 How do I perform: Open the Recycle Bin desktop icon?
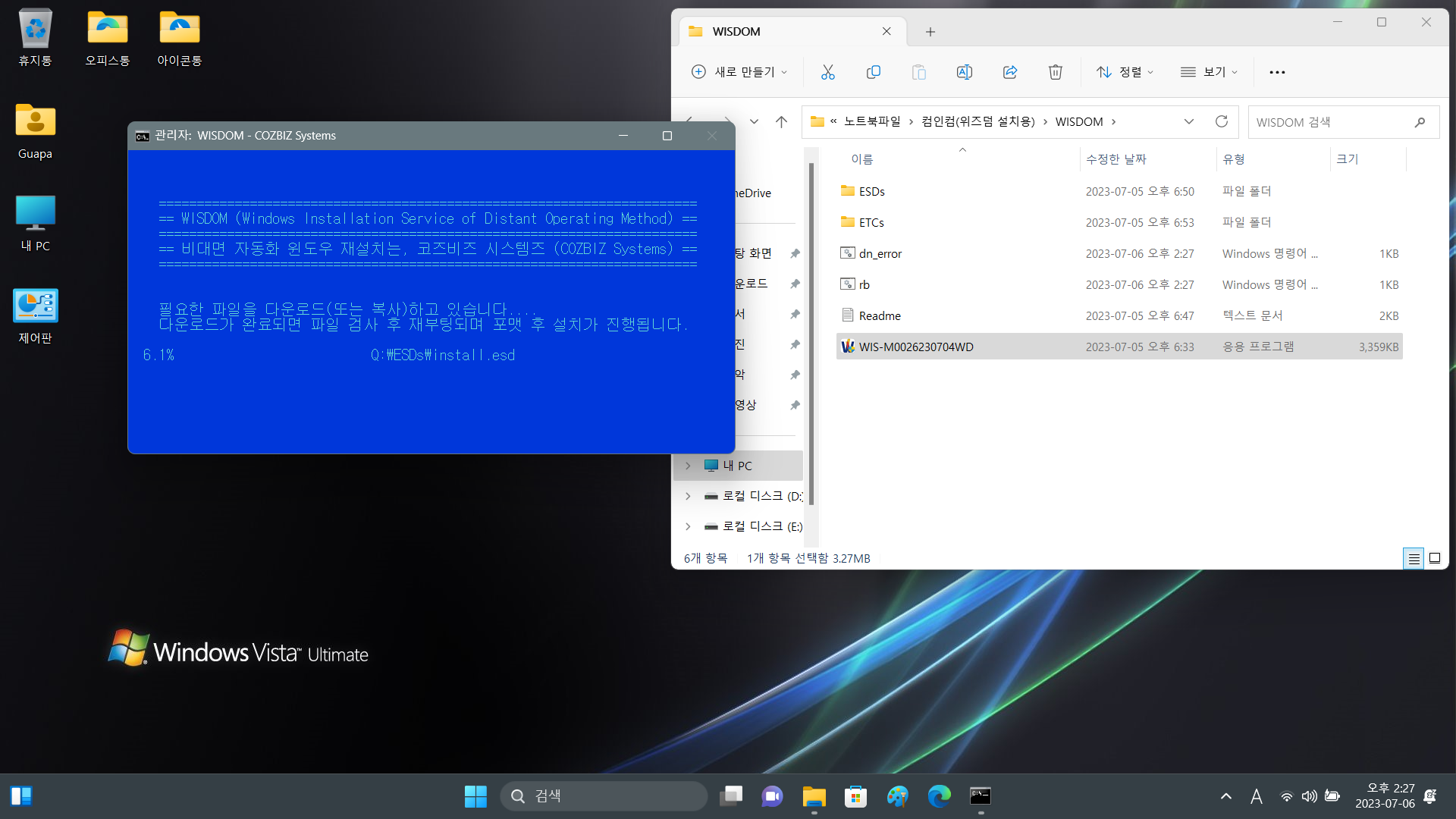coord(35,38)
